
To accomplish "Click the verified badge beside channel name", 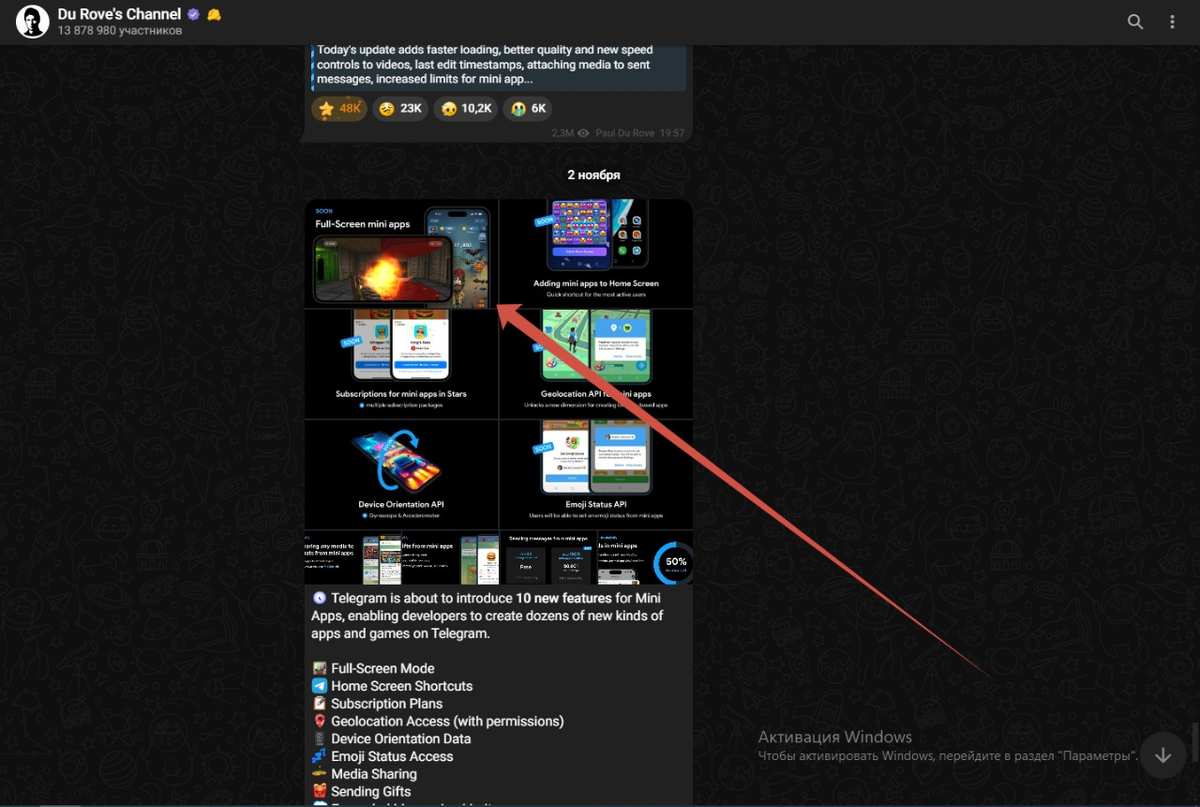I will point(193,15).
